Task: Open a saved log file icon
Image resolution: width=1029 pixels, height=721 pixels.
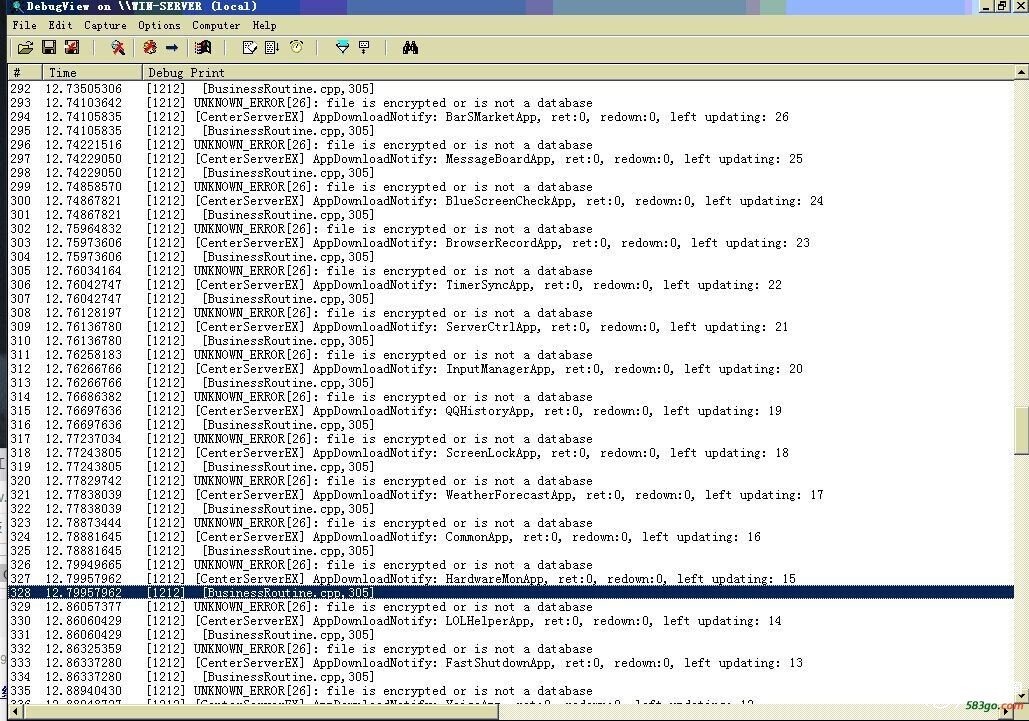Action: point(25,47)
